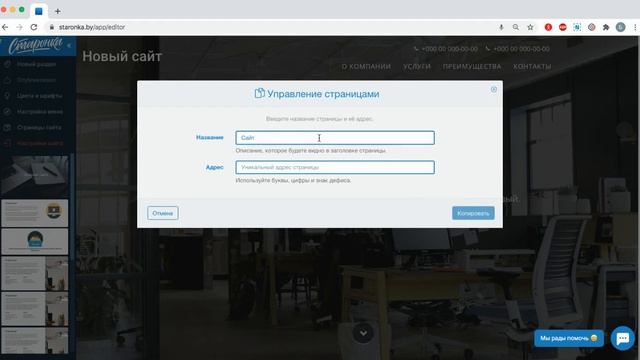Click the icon beside Цвета и шрифты
Viewport: 640px width, 360px height.
click(x=7, y=96)
